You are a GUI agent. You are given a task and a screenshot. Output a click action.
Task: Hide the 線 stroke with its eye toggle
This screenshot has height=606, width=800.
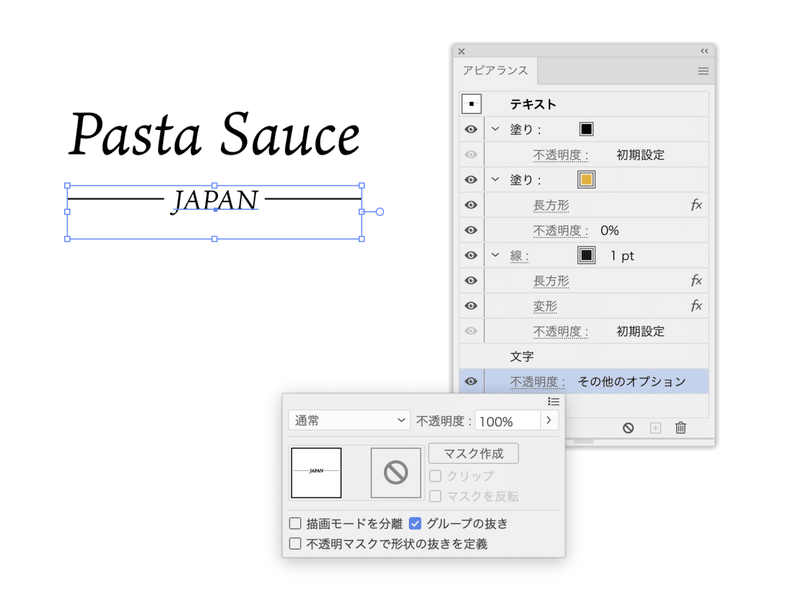(x=470, y=254)
